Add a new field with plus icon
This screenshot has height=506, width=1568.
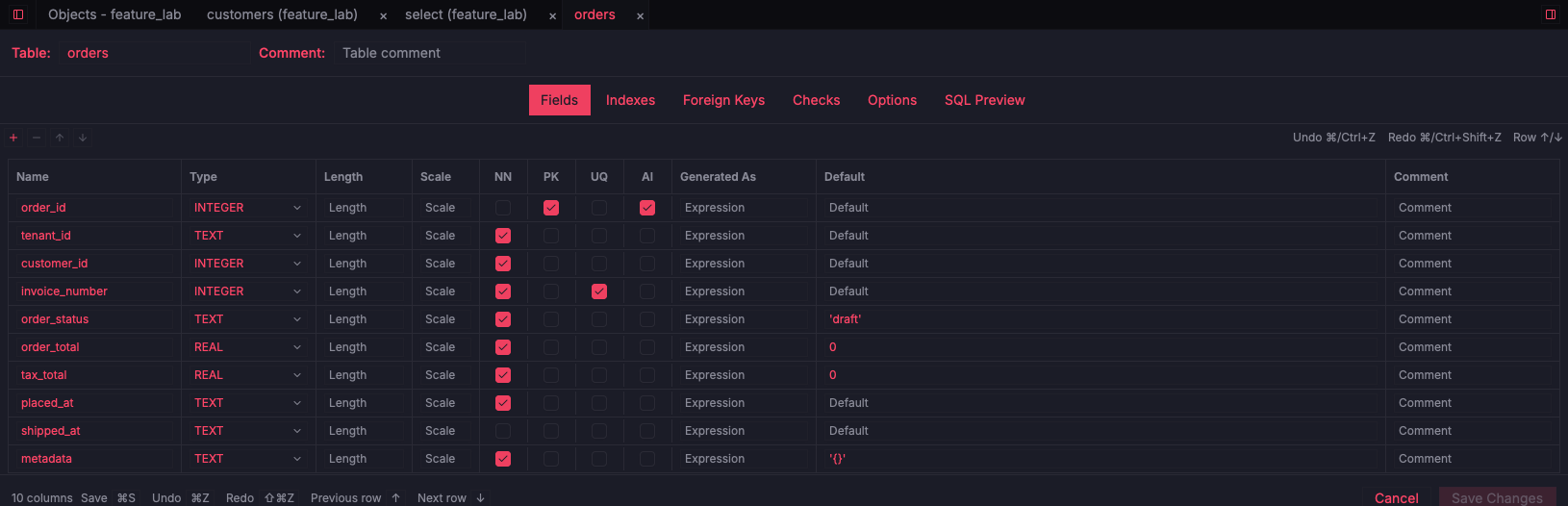click(x=13, y=138)
